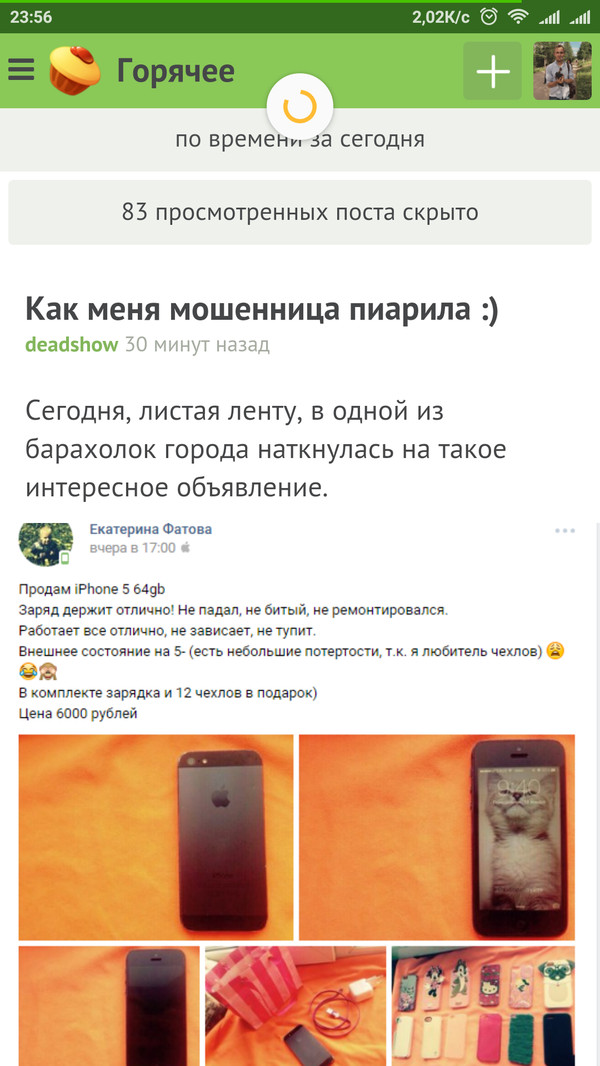Tap the Pikabu cupcake logo

(x=75, y=70)
